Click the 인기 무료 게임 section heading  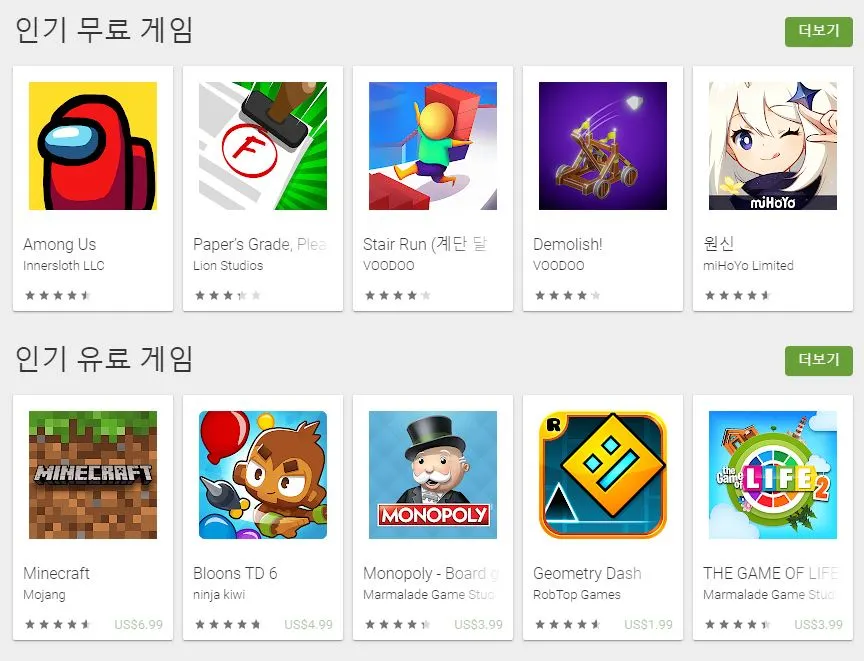click(x=104, y=30)
